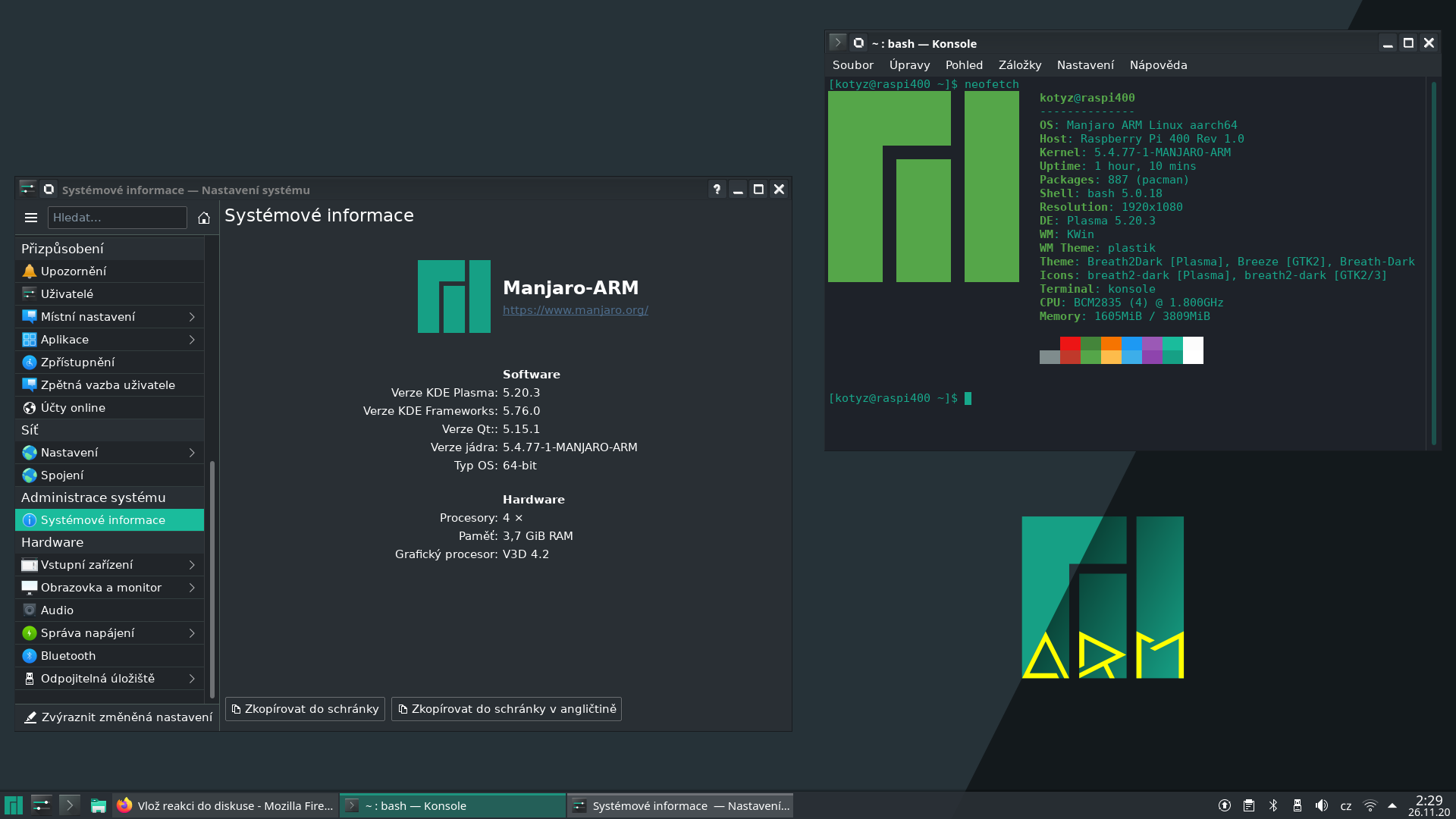This screenshot has height=819, width=1456.
Task: Open Nápověda menu in Konsole
Action: pos(1158,65)
